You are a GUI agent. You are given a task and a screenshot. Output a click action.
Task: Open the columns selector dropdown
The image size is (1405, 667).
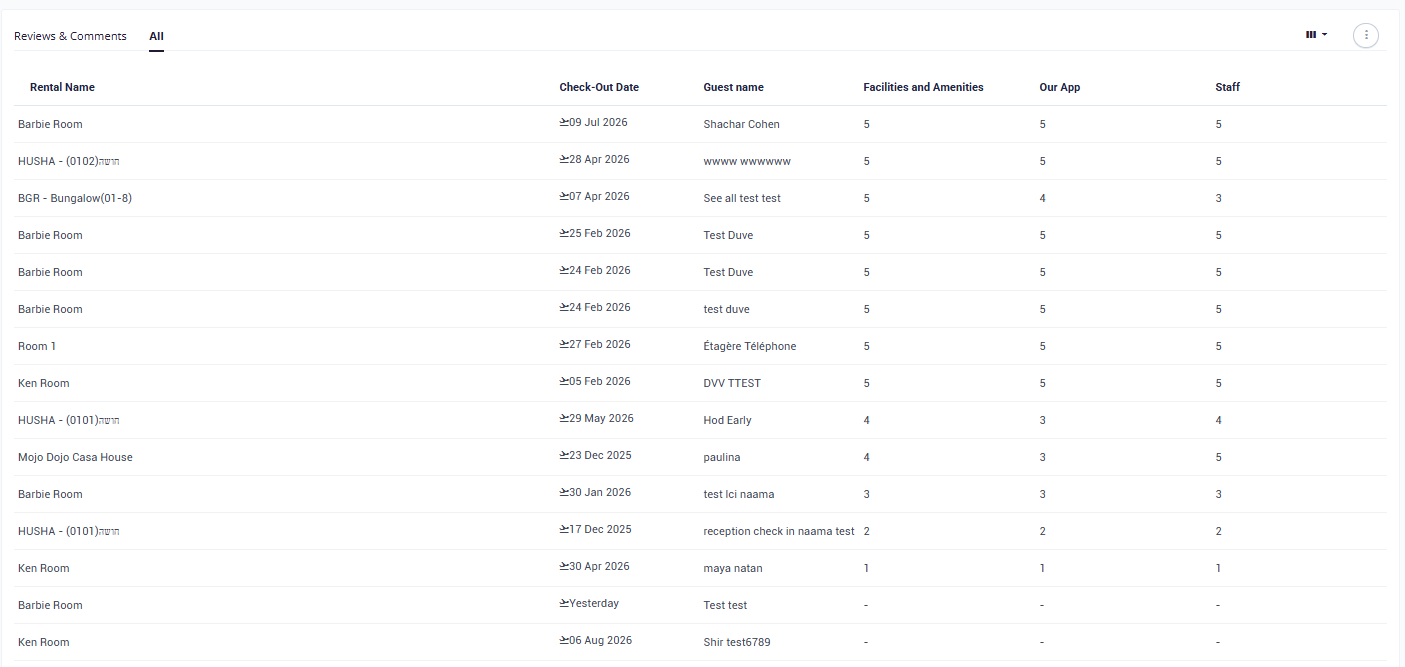(1317, 35)
